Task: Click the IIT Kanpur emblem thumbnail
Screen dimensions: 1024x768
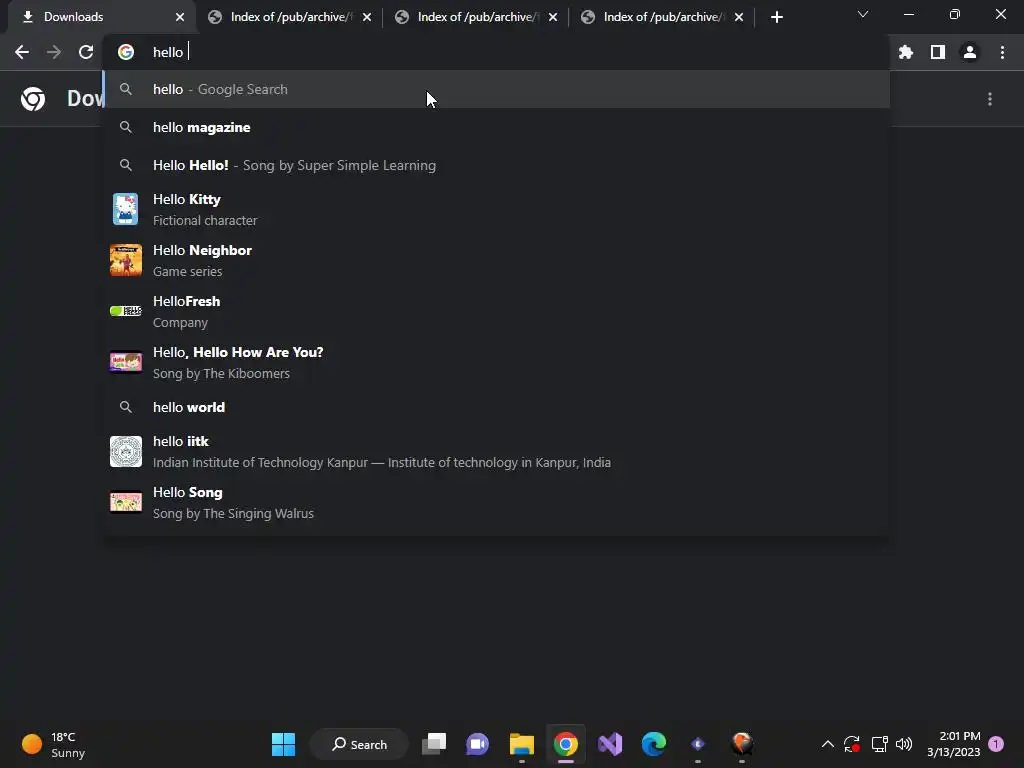Action: point(125,451)
